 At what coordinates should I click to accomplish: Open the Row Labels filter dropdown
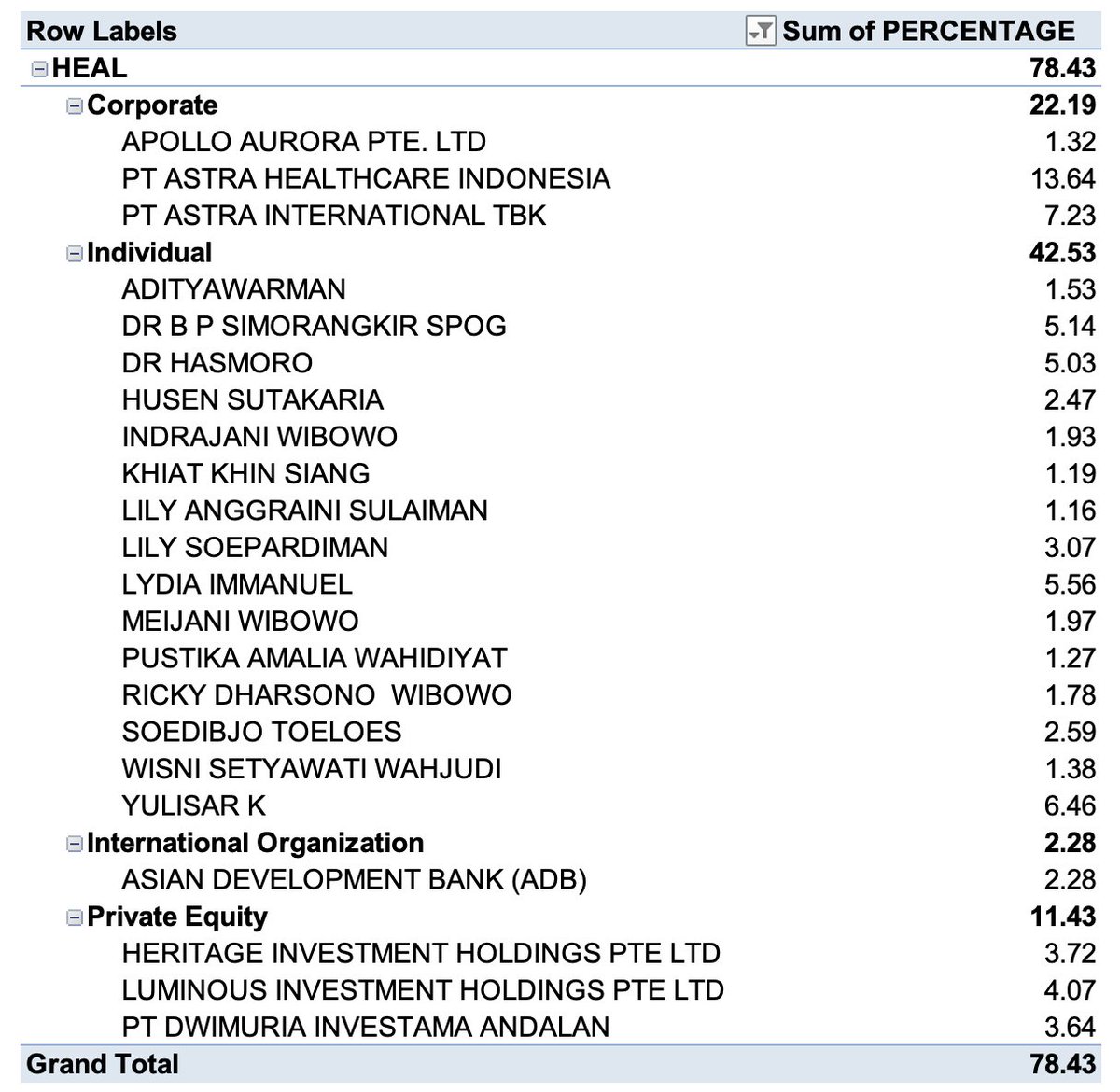[761, 32]
